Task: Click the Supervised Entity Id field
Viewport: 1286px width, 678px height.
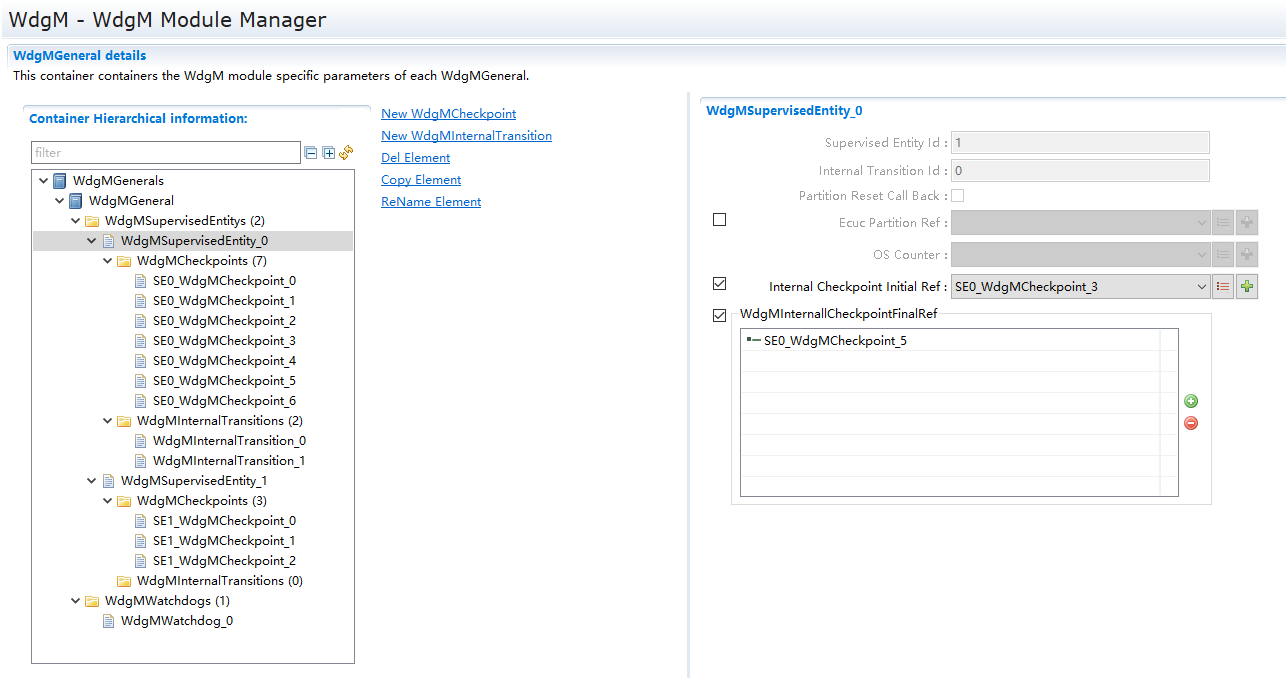Action: pyautogui.click(x=1080, y=143)
